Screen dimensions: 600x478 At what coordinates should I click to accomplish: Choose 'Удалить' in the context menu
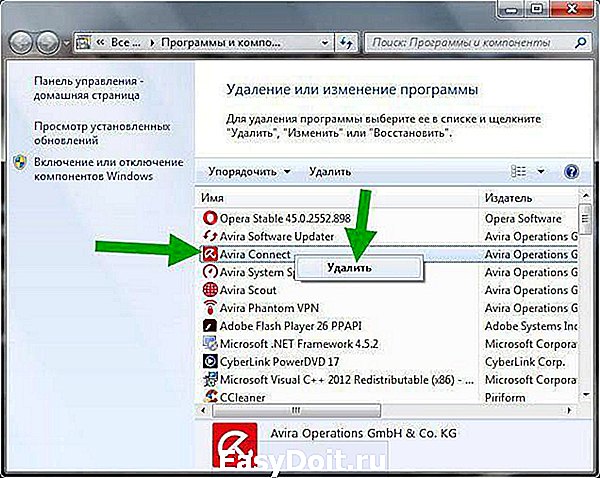click(359, 267)
